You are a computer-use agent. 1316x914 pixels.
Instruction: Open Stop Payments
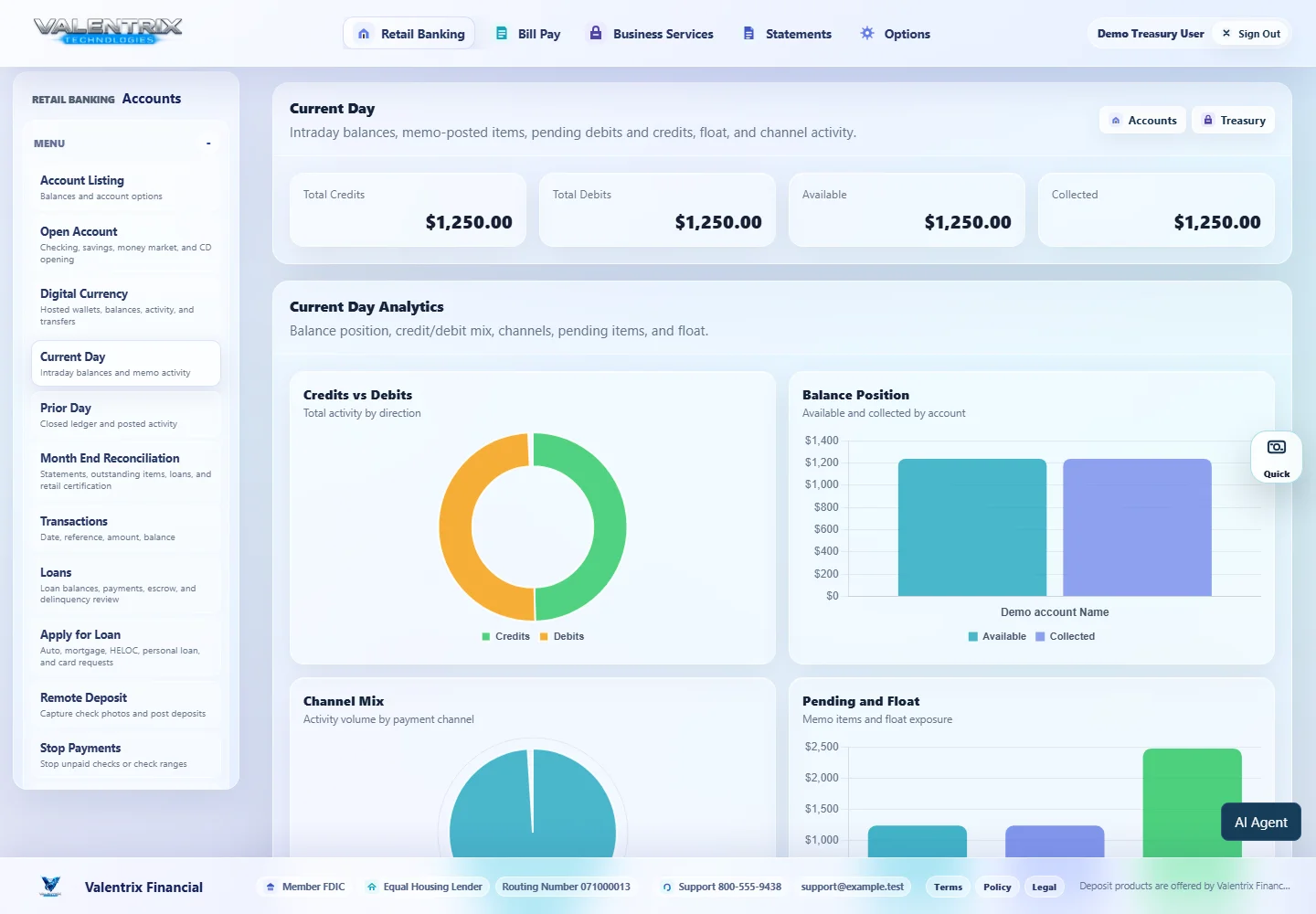(126, 755)
